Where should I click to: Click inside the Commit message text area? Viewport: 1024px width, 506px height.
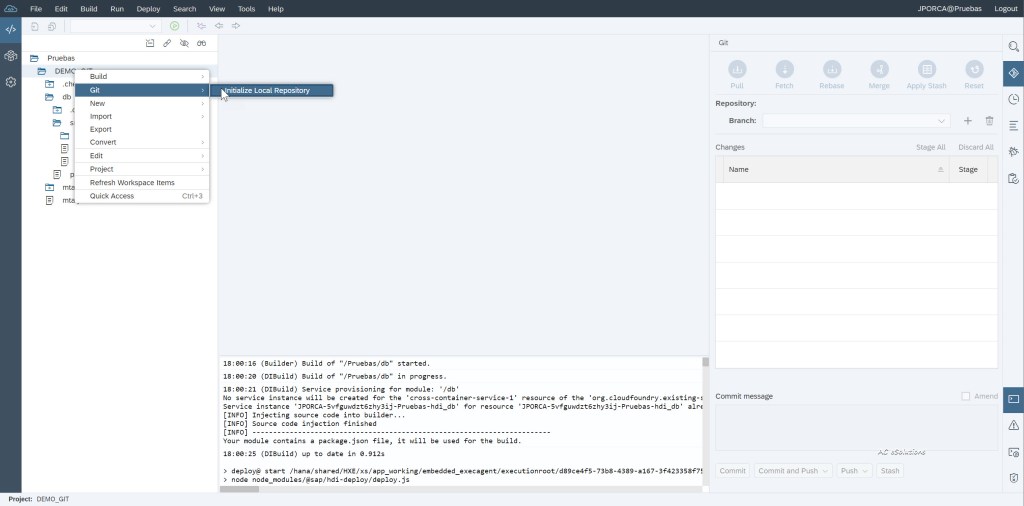856,427
